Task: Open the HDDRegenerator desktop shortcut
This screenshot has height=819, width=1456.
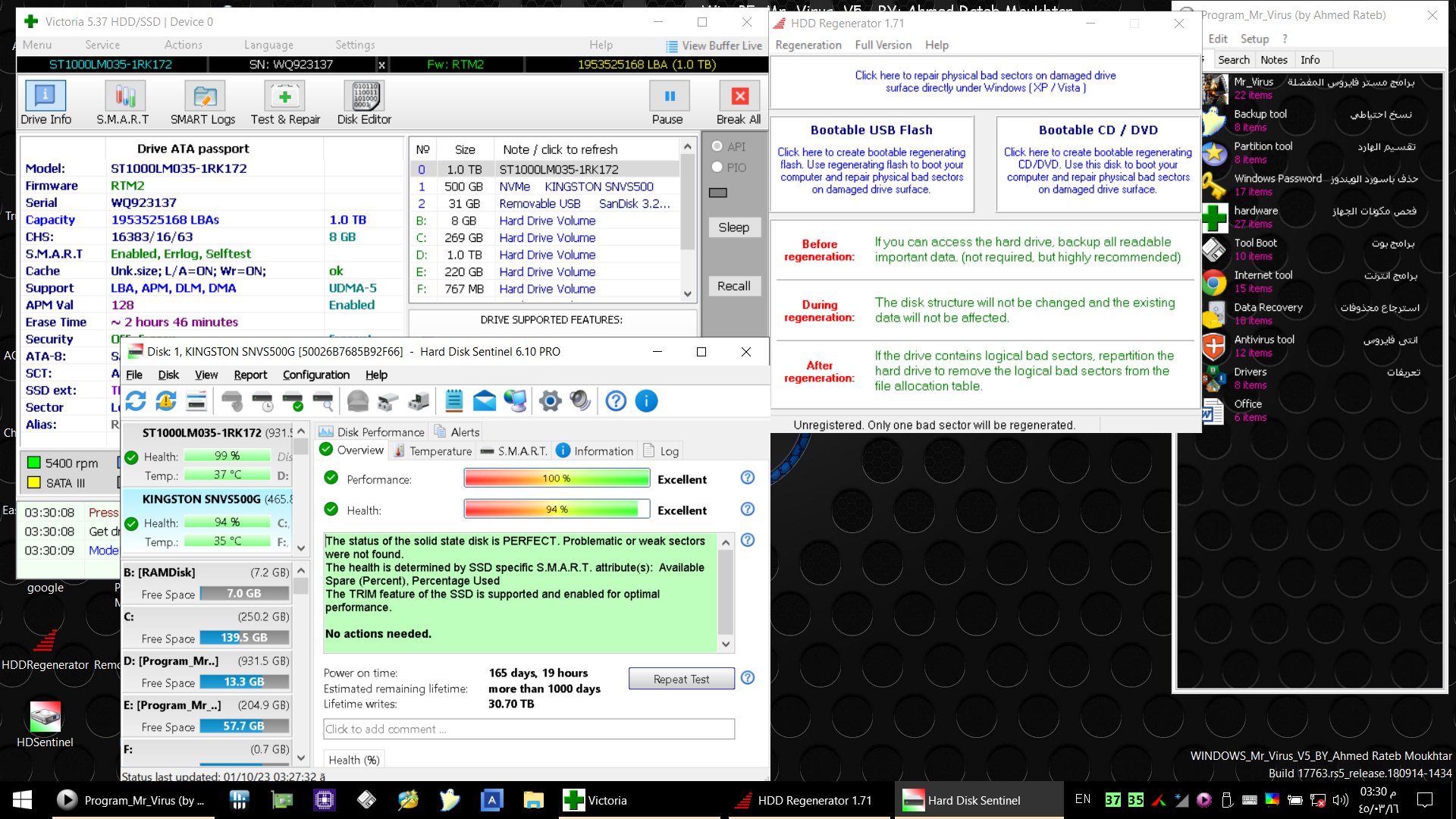Action: point(45,650)
